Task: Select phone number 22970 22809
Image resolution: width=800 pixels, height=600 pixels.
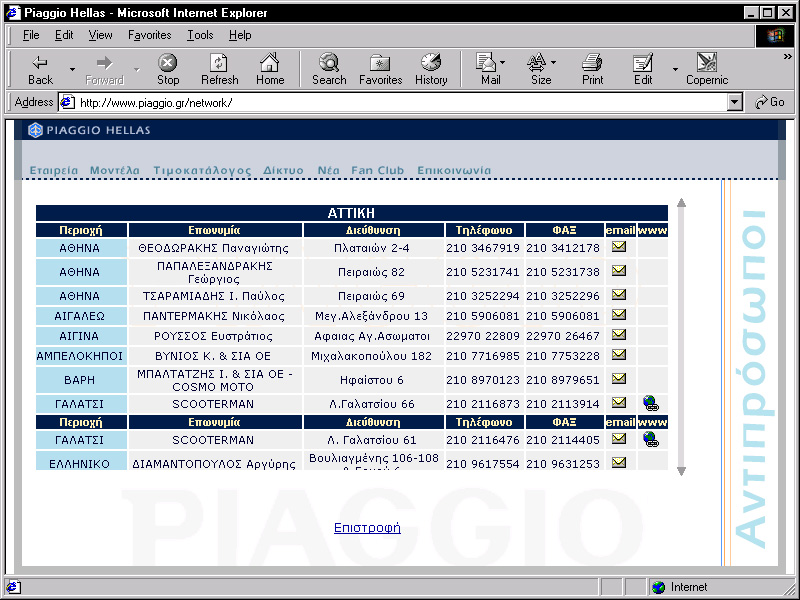Action: (x=483, y=336)
